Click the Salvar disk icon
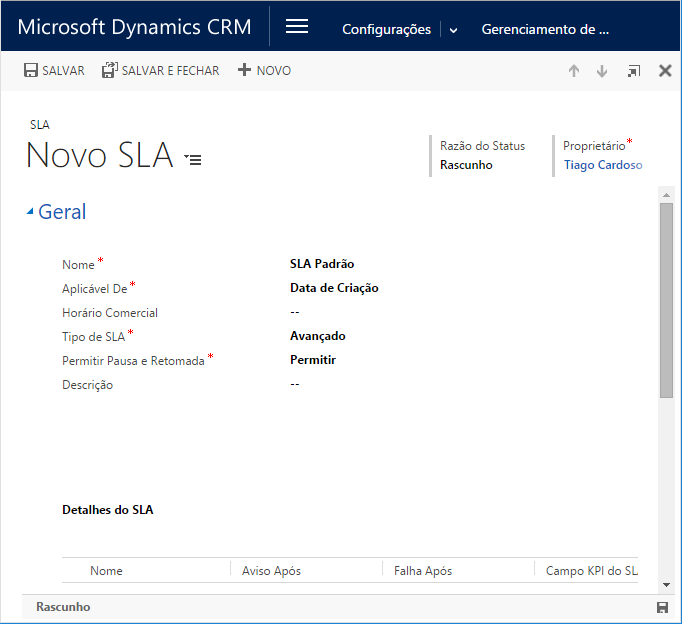The height and width of the screenshot is (624, 686). tap(31, 71)
